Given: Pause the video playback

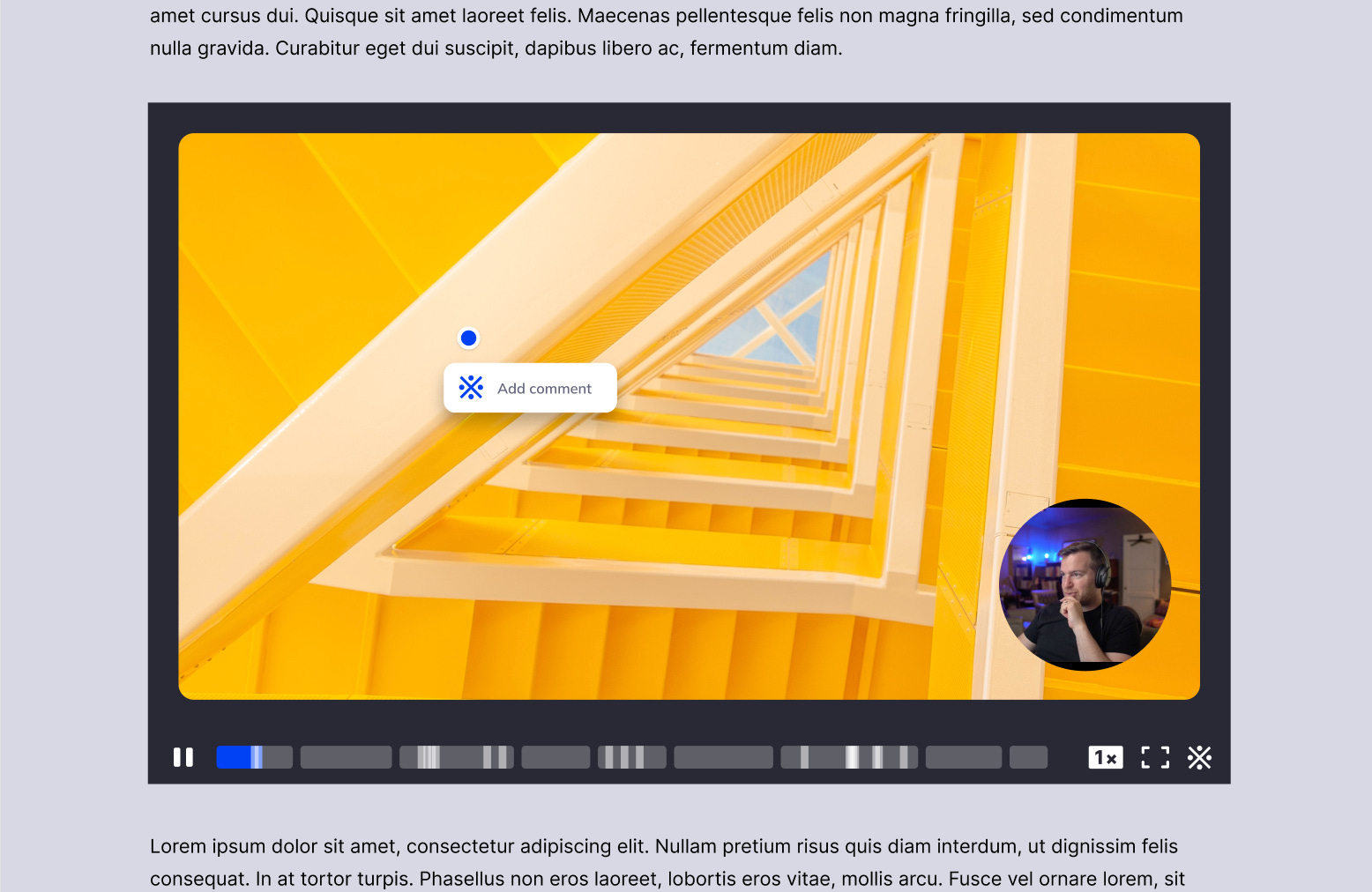Looking at the screenshot, I should pyautogui.click(x=183, y=757).
